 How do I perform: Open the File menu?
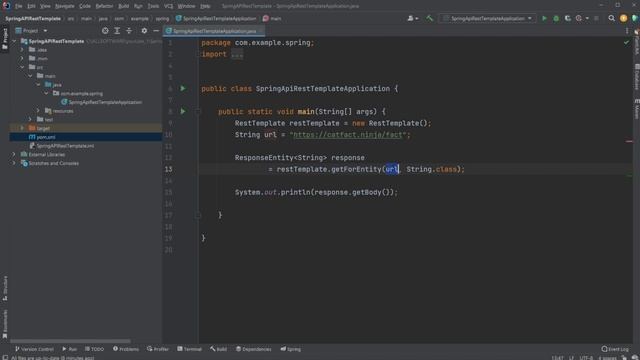18,6
